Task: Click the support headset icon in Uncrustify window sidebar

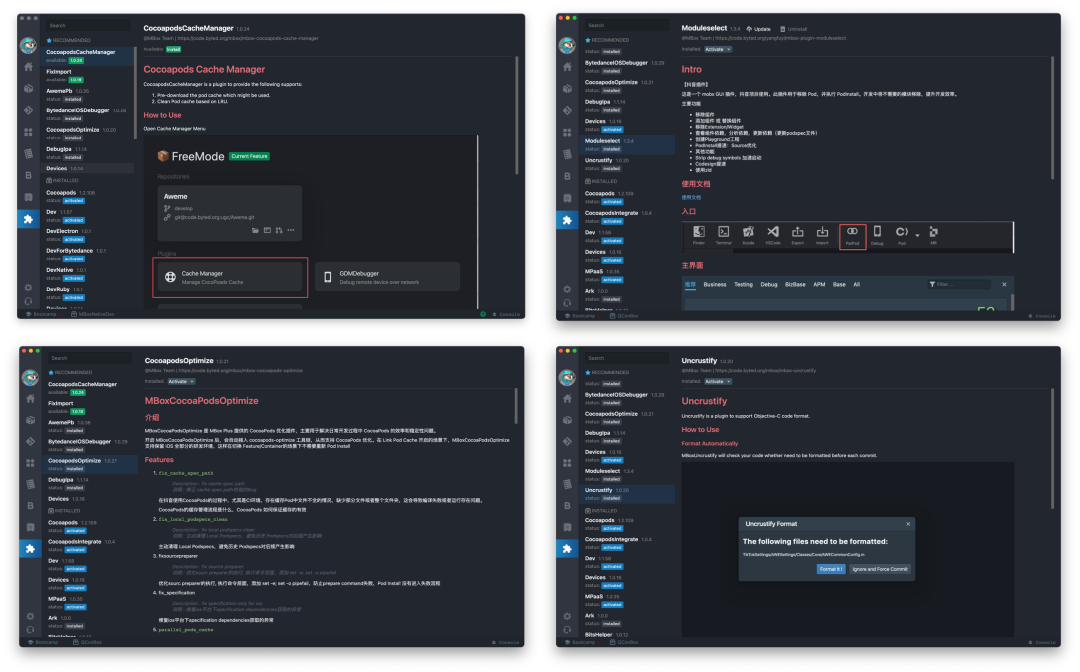Action: coord(567,629)
